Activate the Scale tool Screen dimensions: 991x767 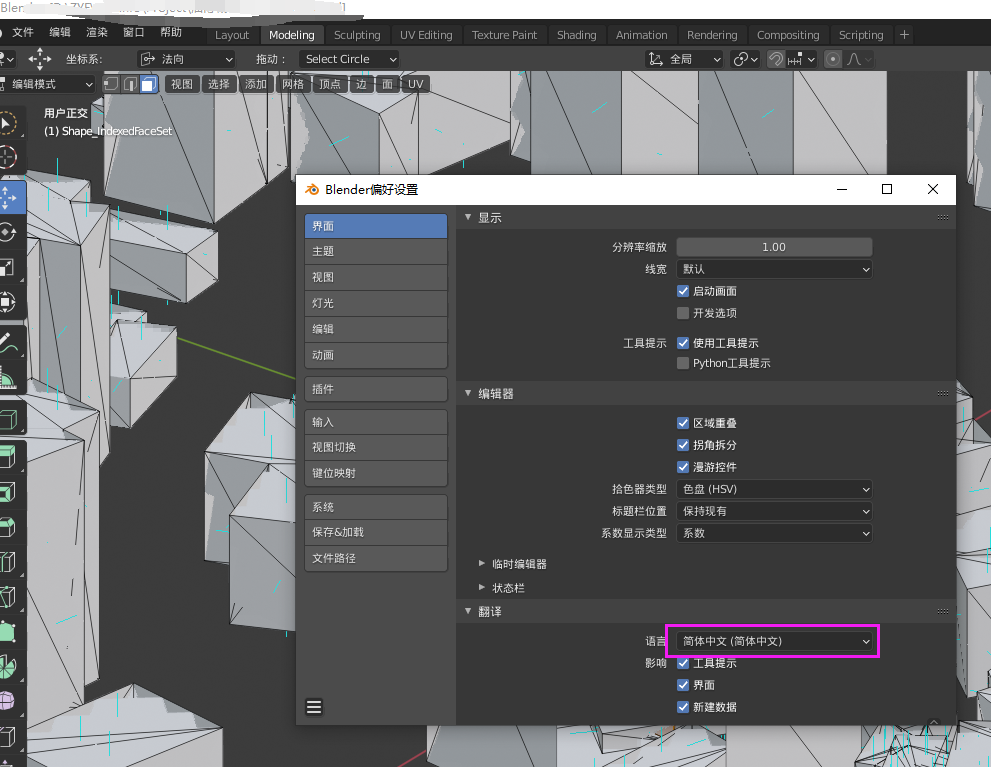click(x=8, y=267)
